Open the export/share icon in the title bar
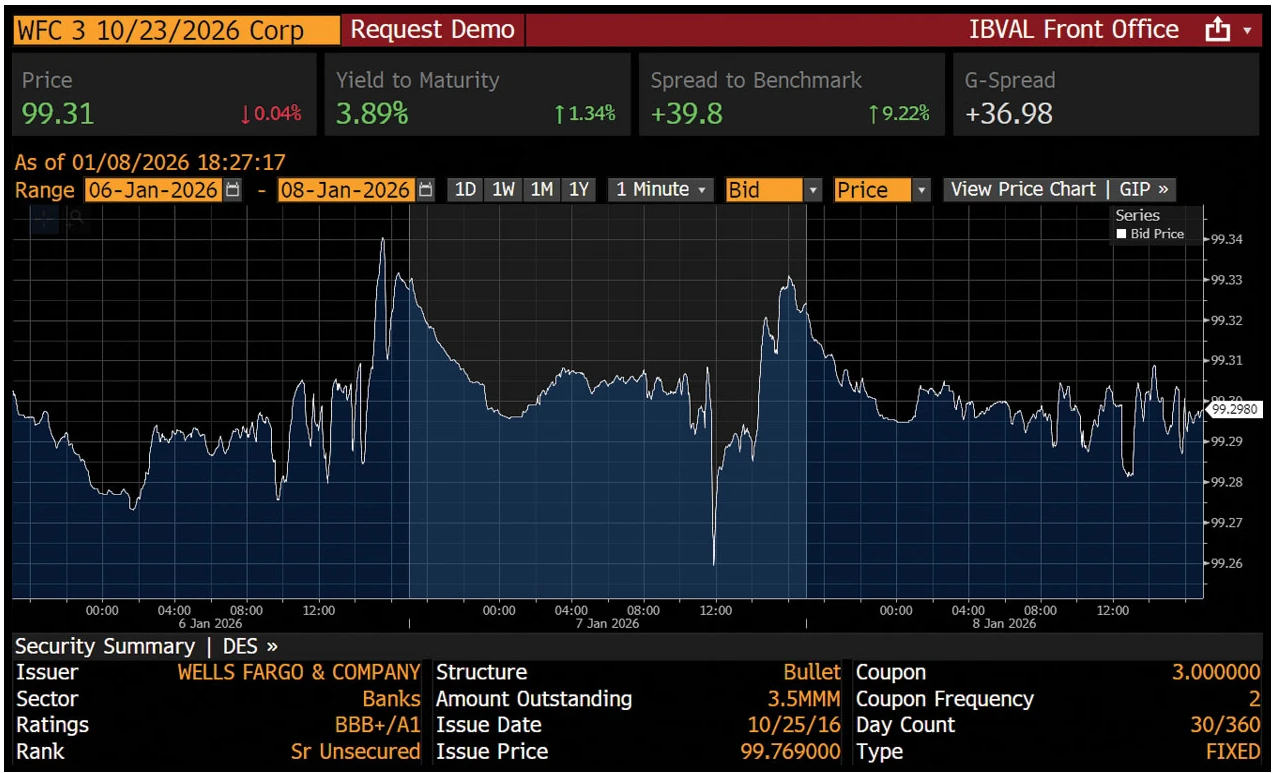Viewport: 1273px width, 773px height. (x=1217, y=29)
